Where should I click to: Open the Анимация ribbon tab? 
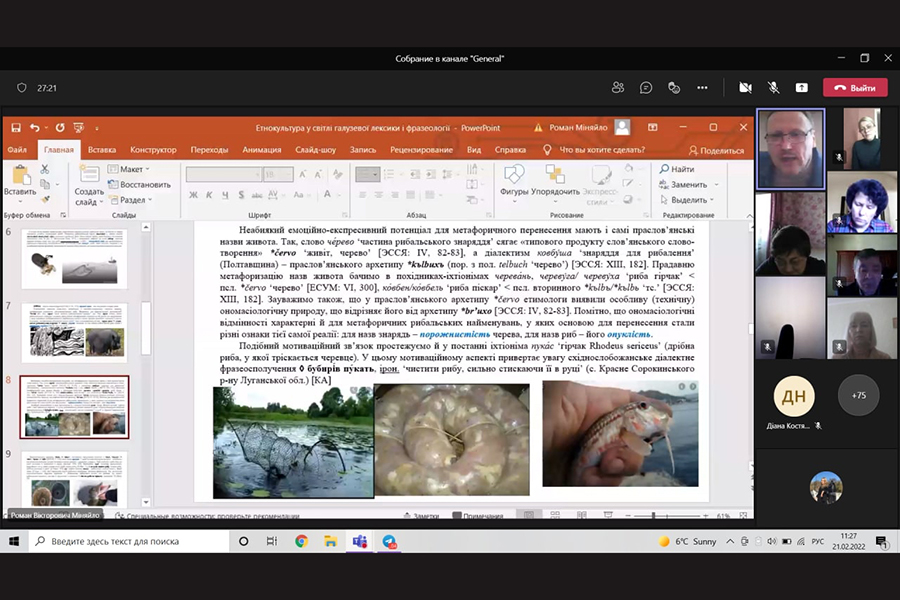[261, 150]
